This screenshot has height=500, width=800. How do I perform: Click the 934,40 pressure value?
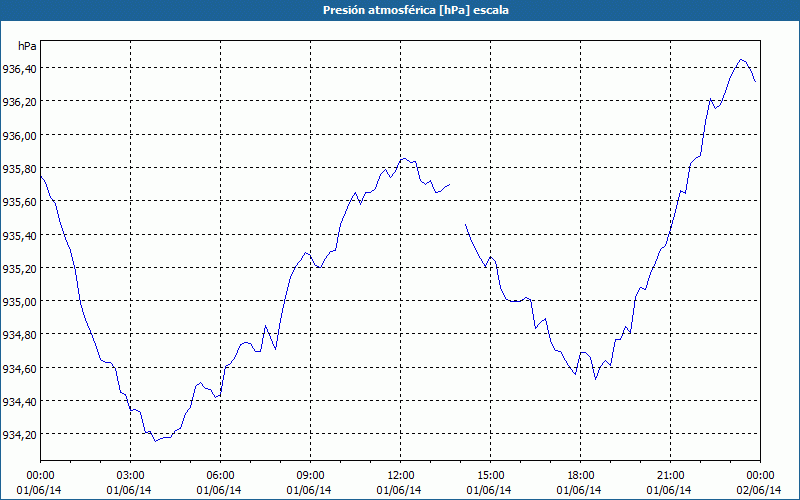(x=19, y=402)
